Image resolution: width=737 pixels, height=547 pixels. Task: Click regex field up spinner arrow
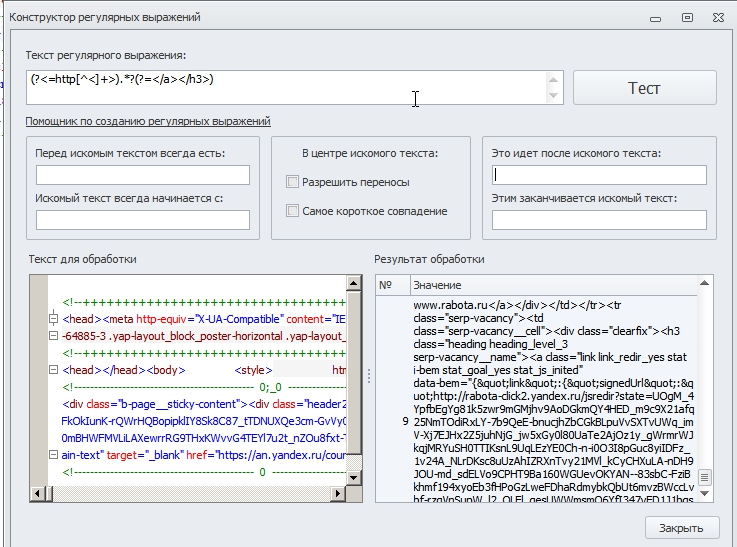[553, 80]
